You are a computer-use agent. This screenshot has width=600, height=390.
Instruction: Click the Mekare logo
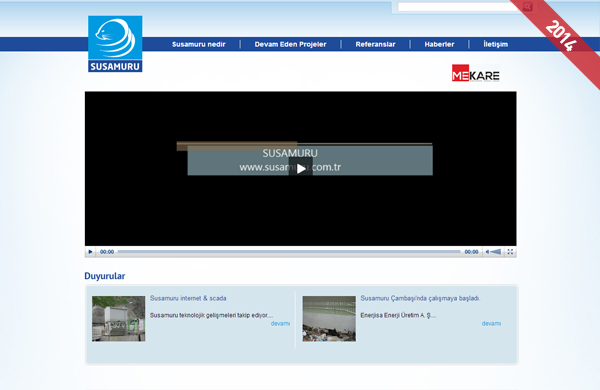click(x=476, y=73)
